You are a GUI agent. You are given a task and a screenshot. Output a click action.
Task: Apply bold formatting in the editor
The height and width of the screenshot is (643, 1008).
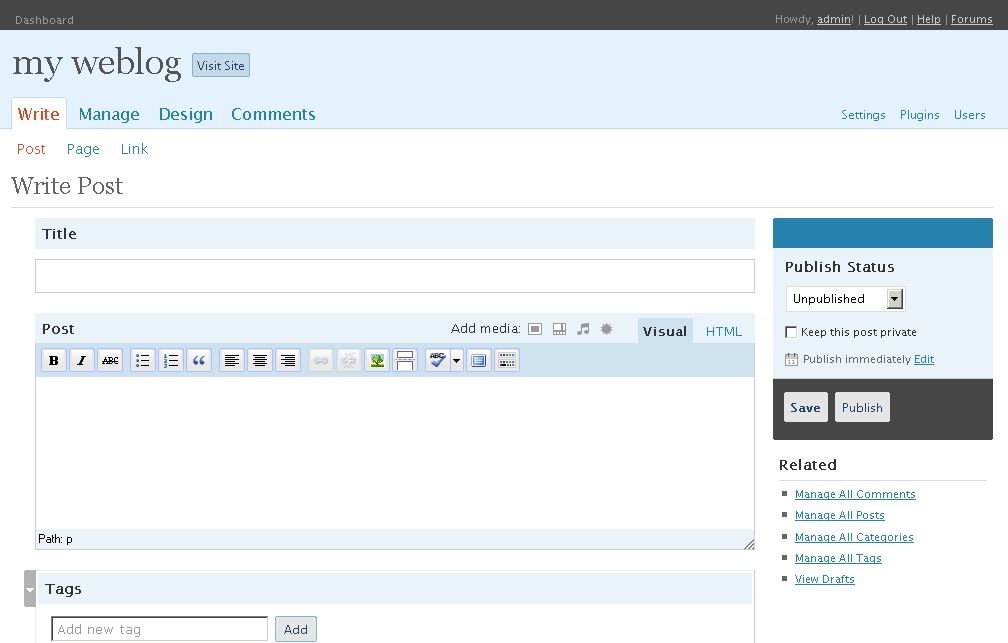click(x=53, y=360)
